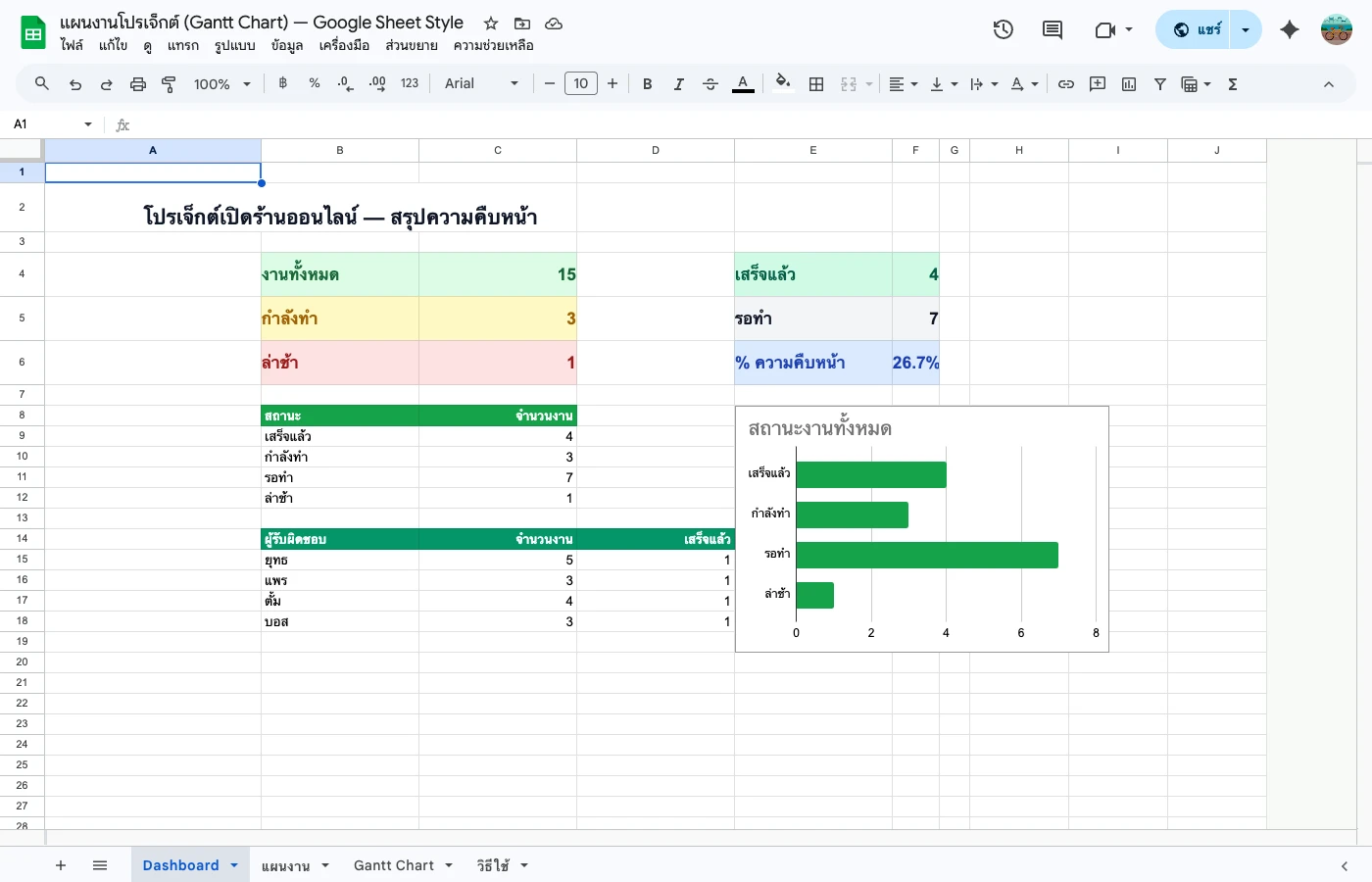Toggle strikethrough formatting
Viewport: 1372px width, 882px height.
pos(710,83)
